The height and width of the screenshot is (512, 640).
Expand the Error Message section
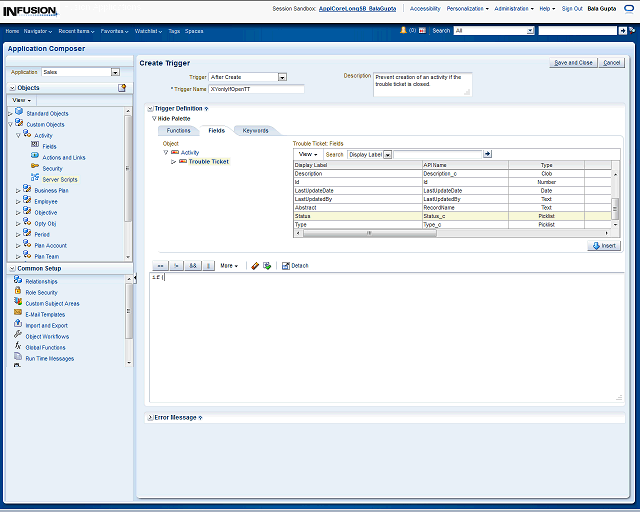pyautogui.click(x=150, y=417)
